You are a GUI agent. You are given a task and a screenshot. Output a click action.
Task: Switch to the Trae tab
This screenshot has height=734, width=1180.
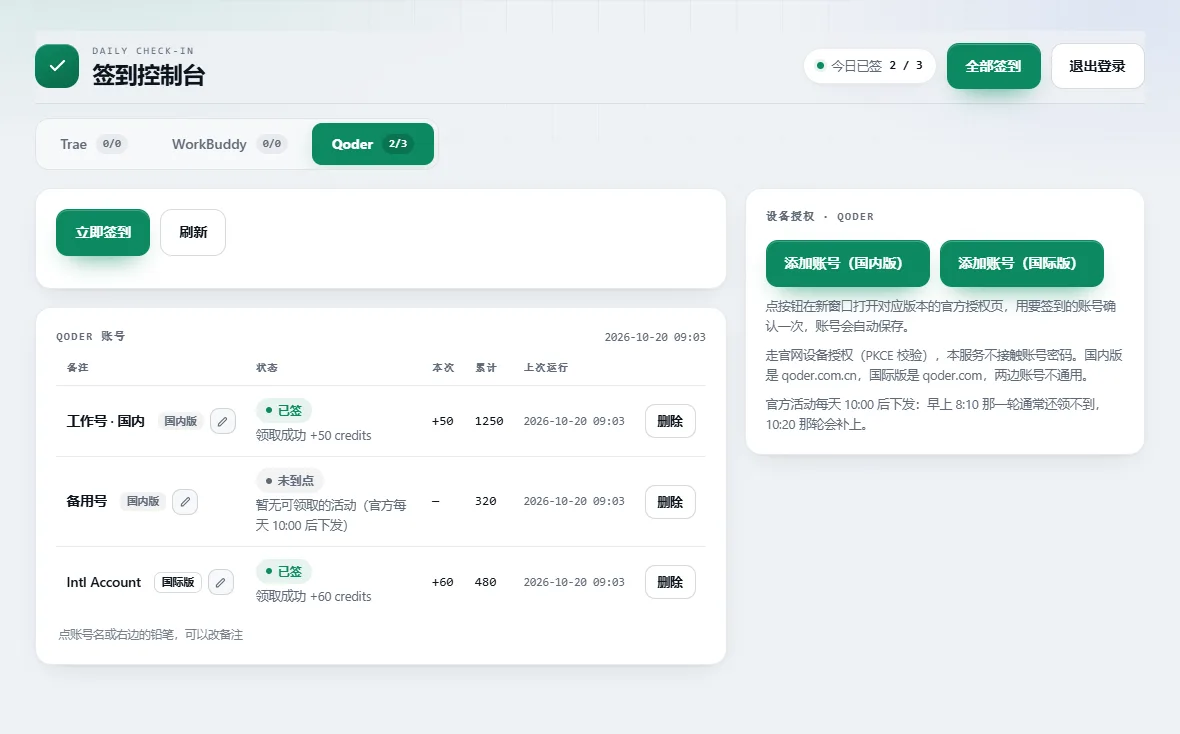pos(93,144)
